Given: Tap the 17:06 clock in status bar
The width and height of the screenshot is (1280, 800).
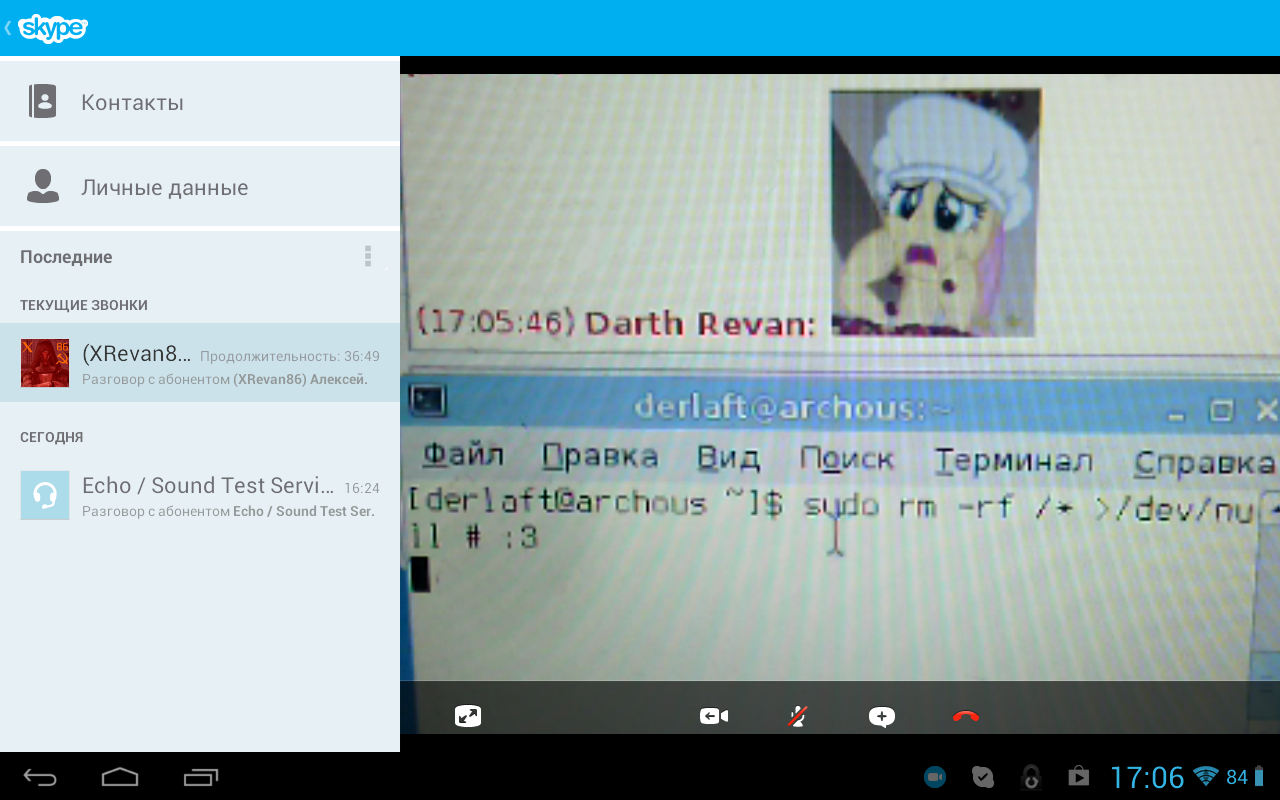Looking at the screenshot, I should pos(1147,777).
